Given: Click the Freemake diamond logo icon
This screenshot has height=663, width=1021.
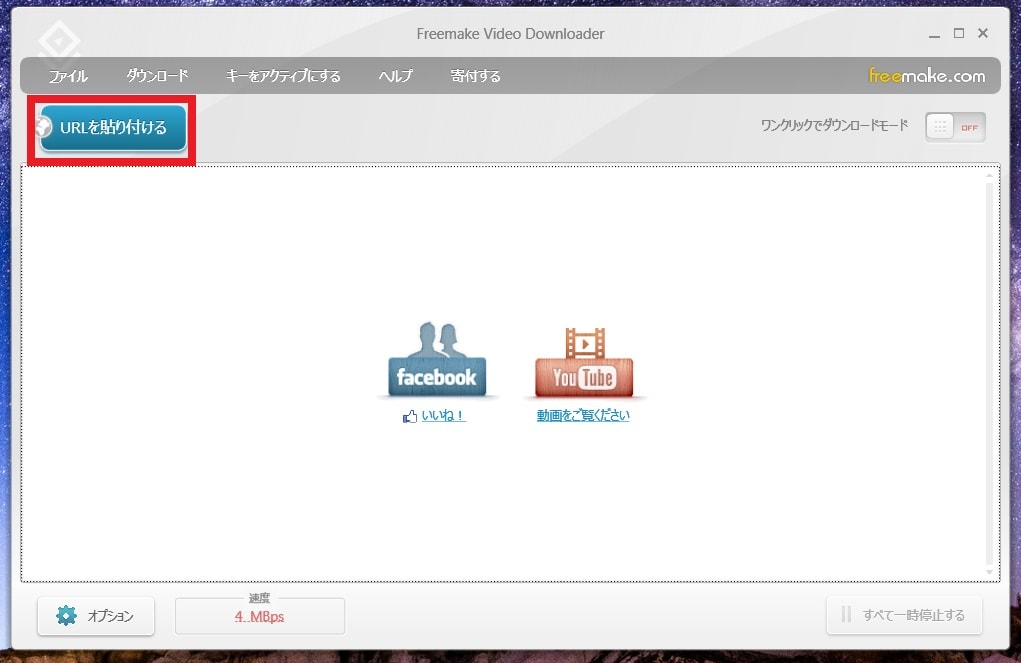Looking at the screenshot, I should click(x=59, y=40).
